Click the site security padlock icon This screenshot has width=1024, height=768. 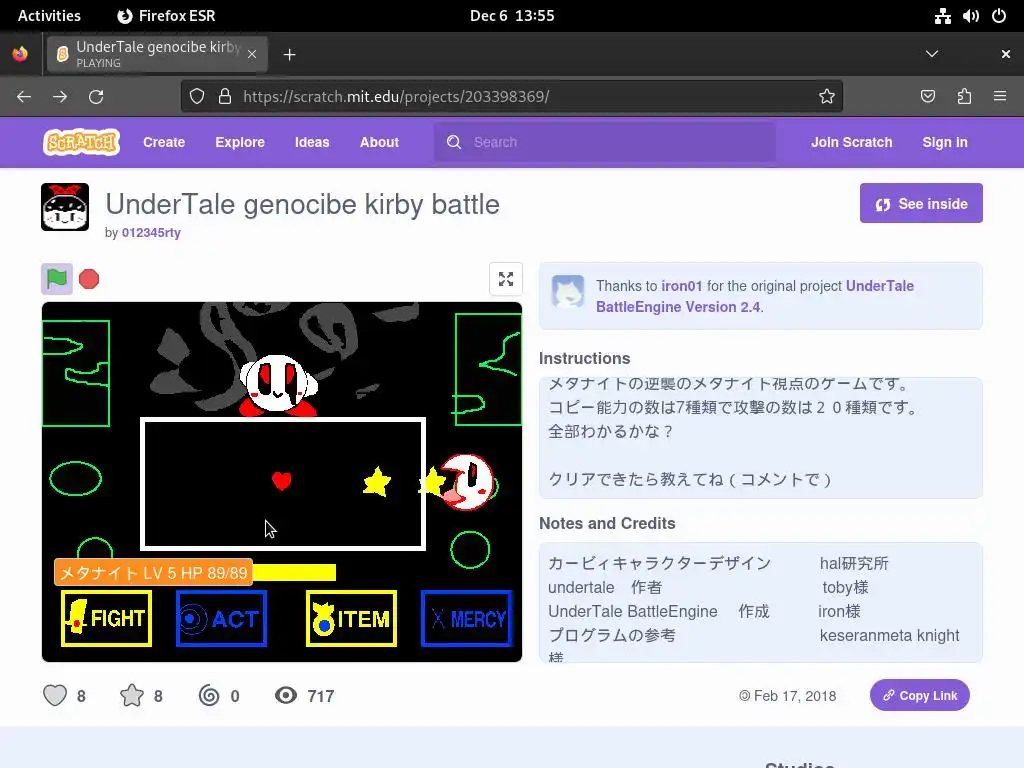225,97
